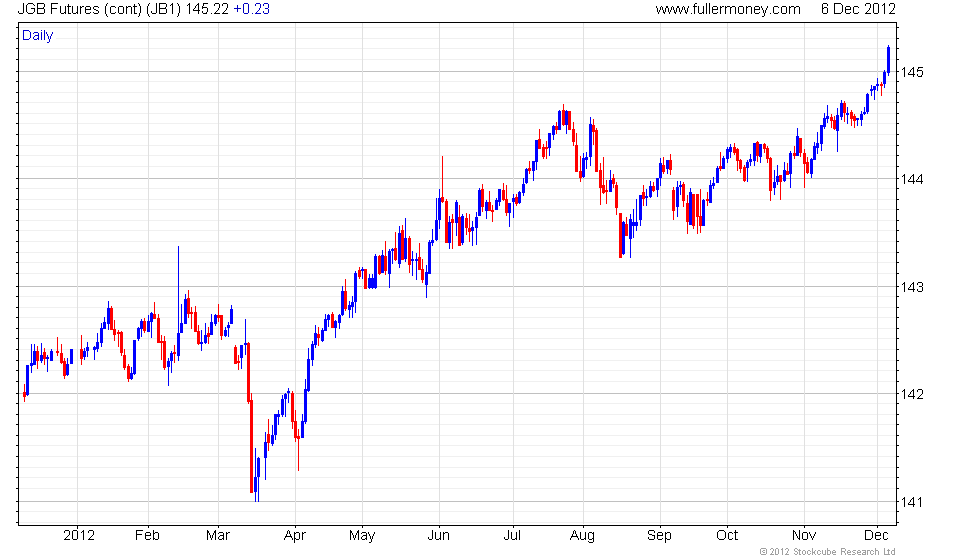
Task: Click the 'Oct' x-axis label
Action: pyautogui.click(x=727, y=536)
